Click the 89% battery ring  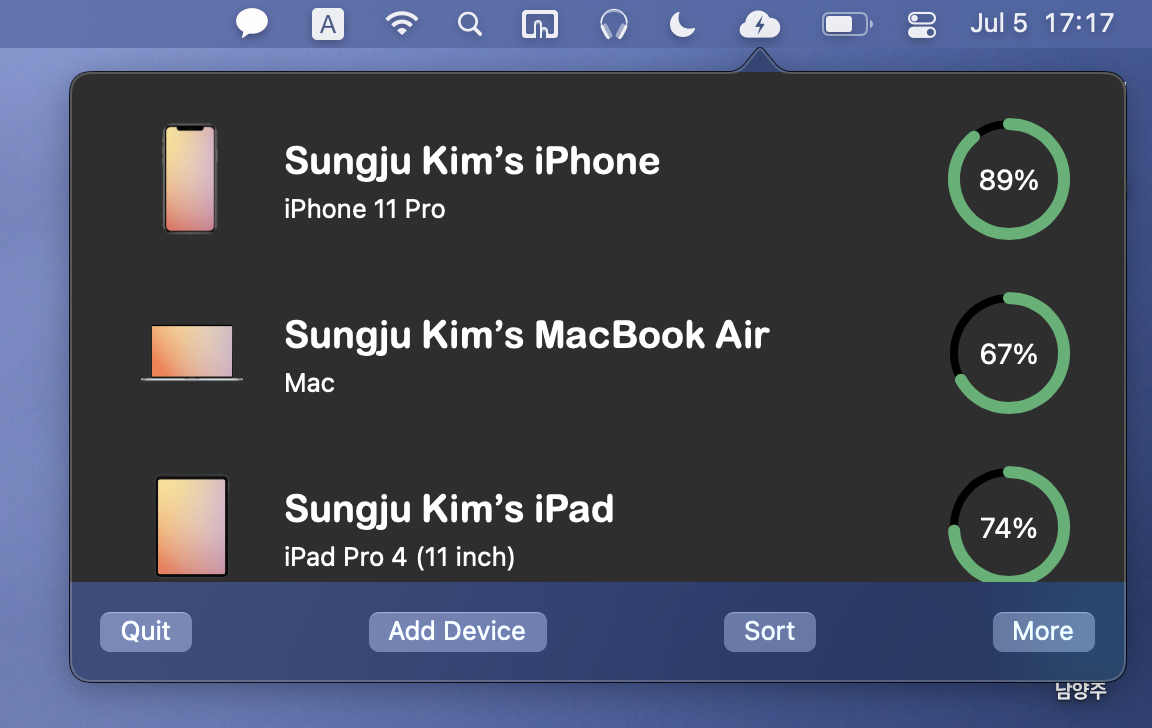[x=1009, y=179]
